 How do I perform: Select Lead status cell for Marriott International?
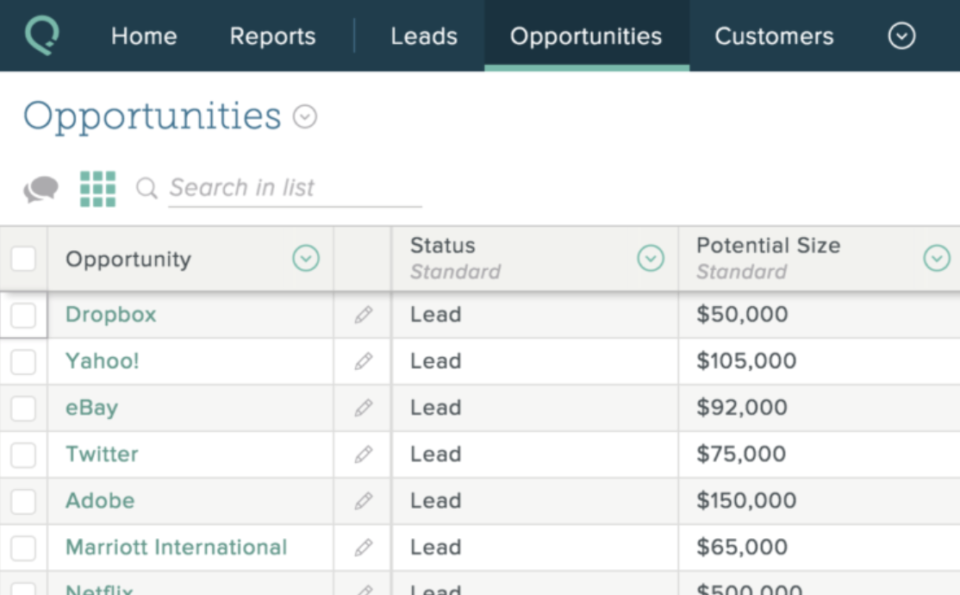pyautogui.click(x=534, y=547)
